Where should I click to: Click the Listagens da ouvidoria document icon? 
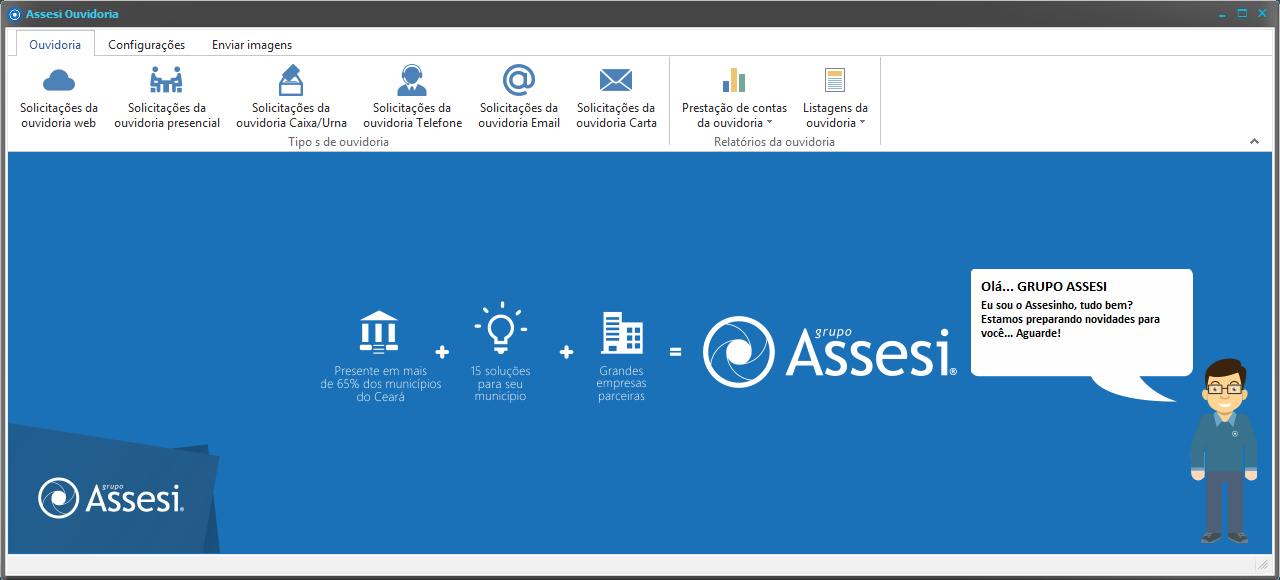pyautogui.click(x=835, y=80)
